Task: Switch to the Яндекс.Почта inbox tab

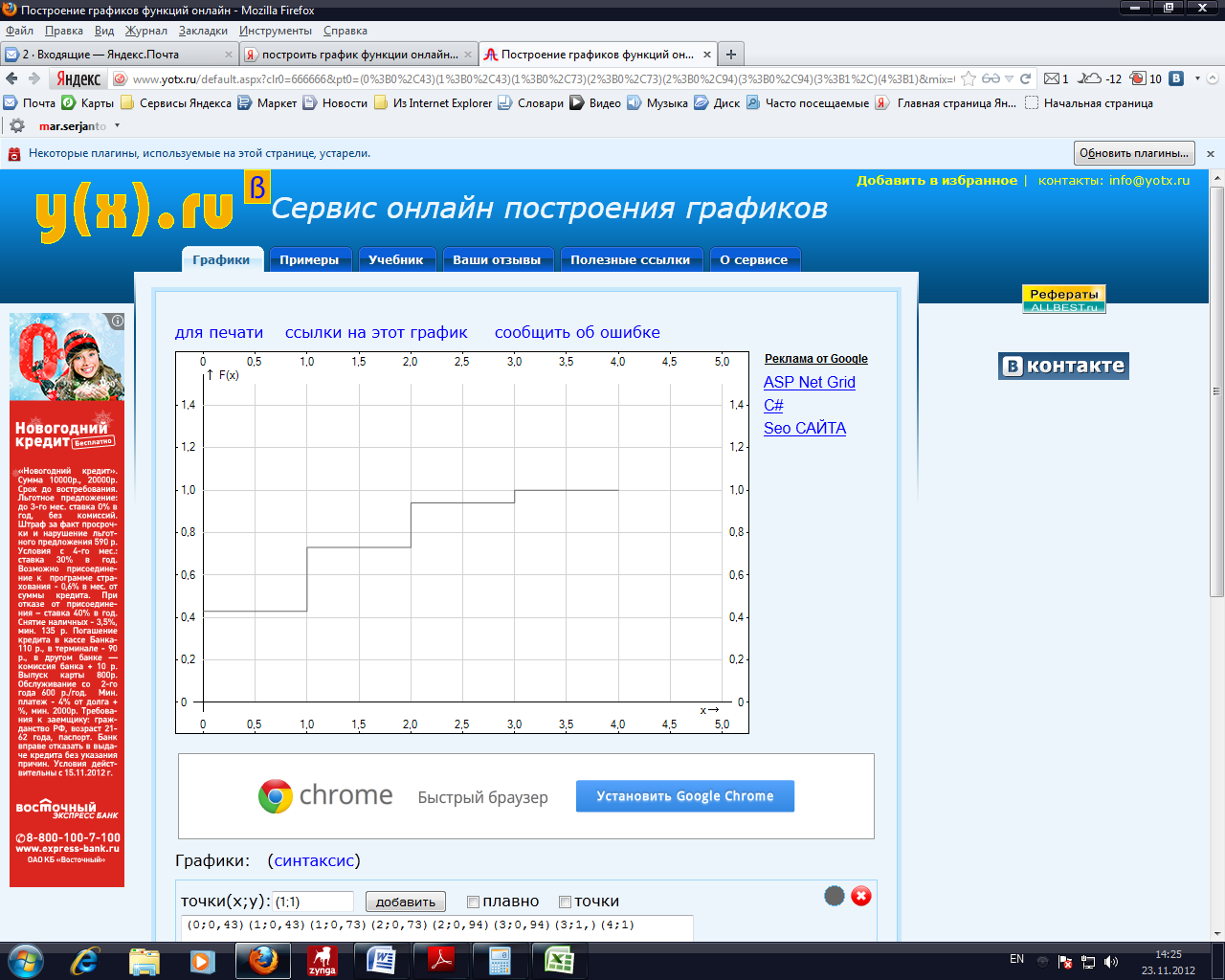Action: 119,55
